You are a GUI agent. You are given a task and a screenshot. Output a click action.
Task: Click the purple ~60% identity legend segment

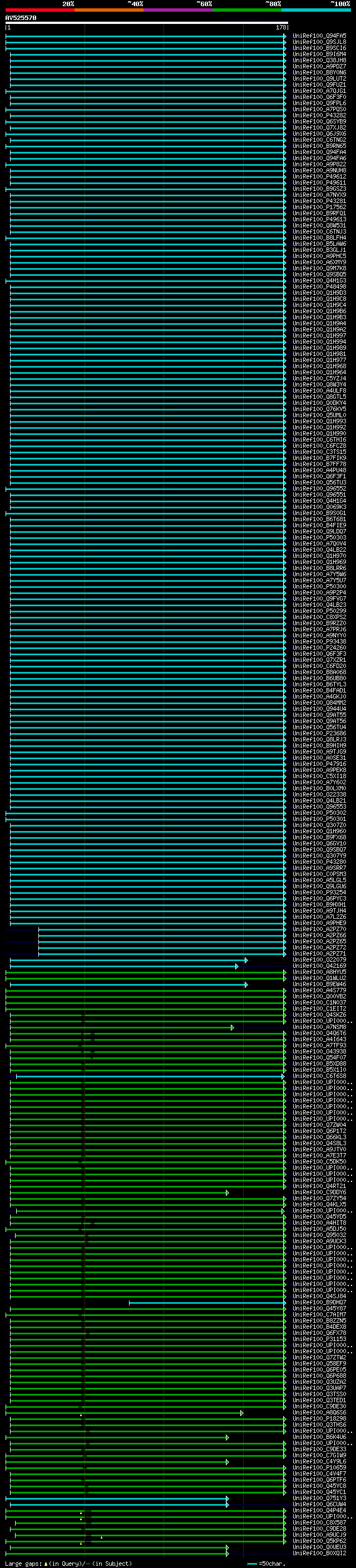click(x=179, y=10)
